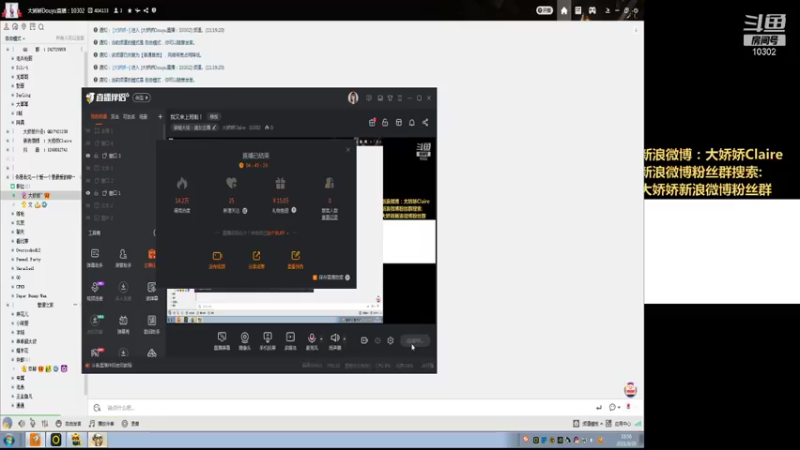800x450 pixels.
Task: Add the 多媒体 media source
Action: (x=290, y=341)
